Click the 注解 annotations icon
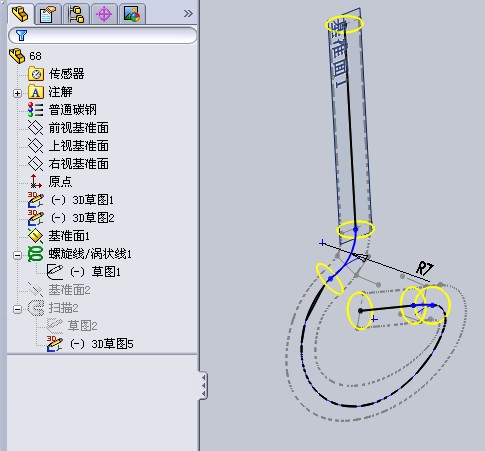Screen dimensions: 485x451 (x=36, y=92)
